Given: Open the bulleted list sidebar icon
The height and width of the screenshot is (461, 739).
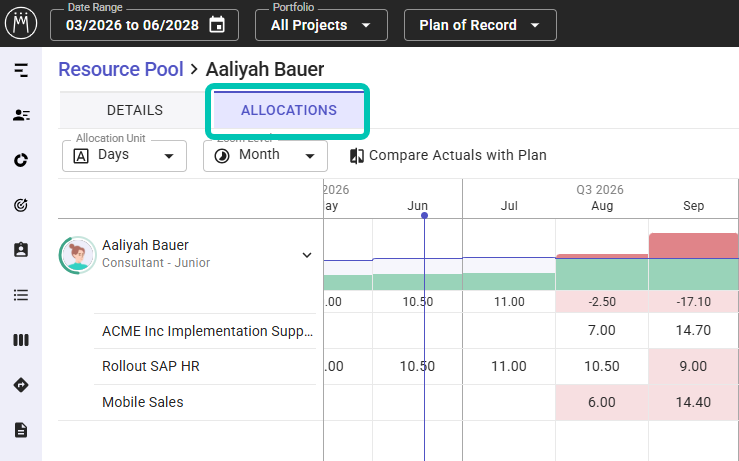Looking at the screenshot, I should coord(21,295).
